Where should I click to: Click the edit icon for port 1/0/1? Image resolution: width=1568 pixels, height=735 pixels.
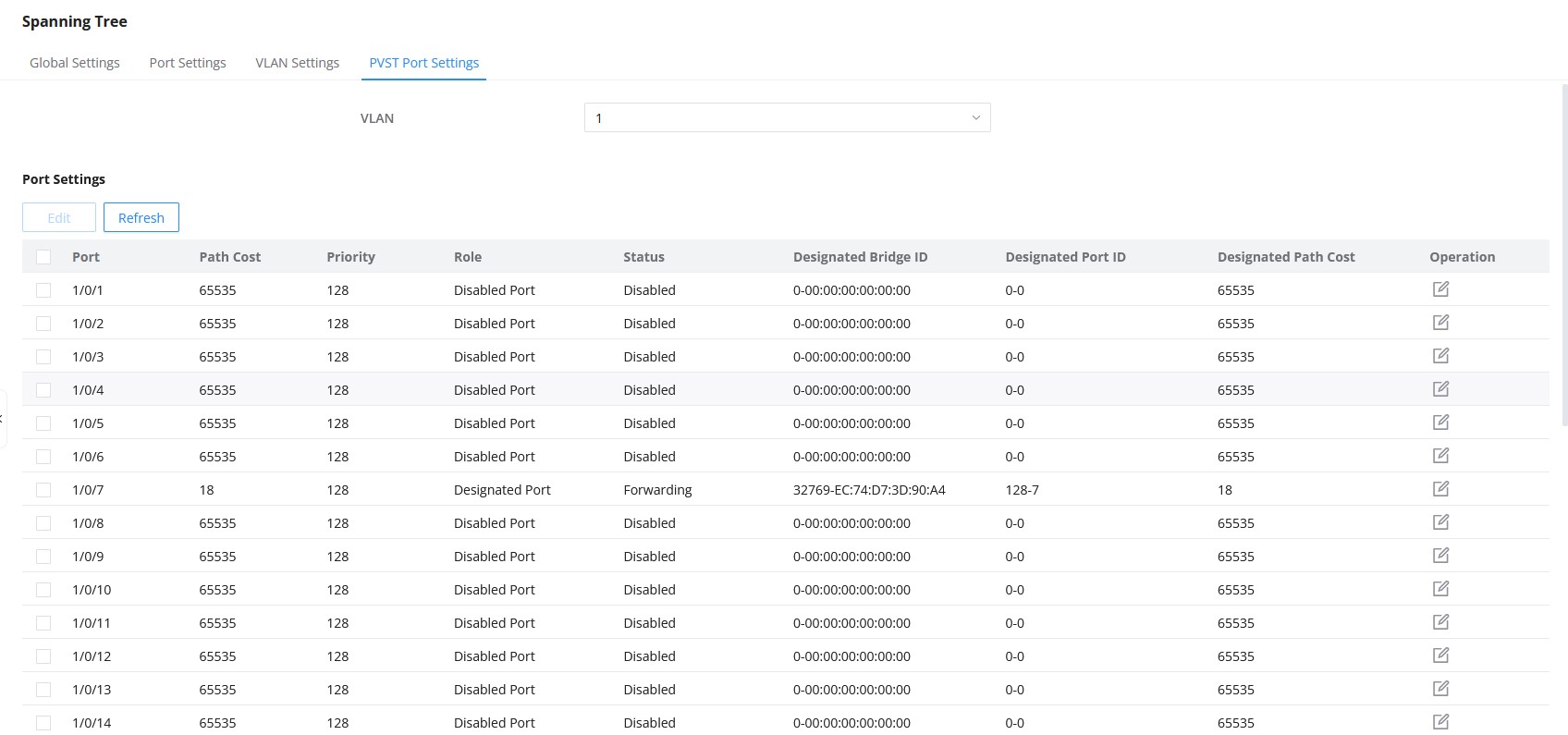click(1440, 289)
